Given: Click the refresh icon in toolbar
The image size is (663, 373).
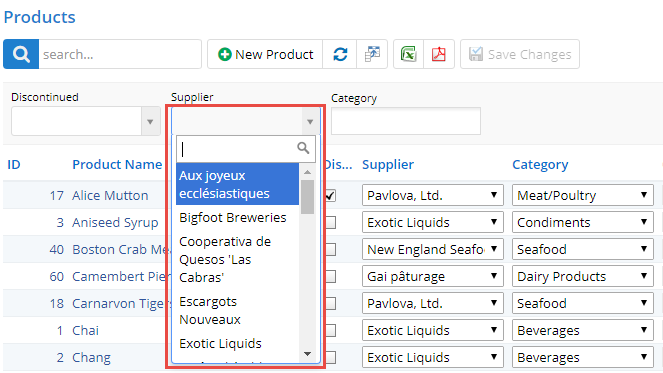Looking at the screenshot, I should tap(340, 54).
